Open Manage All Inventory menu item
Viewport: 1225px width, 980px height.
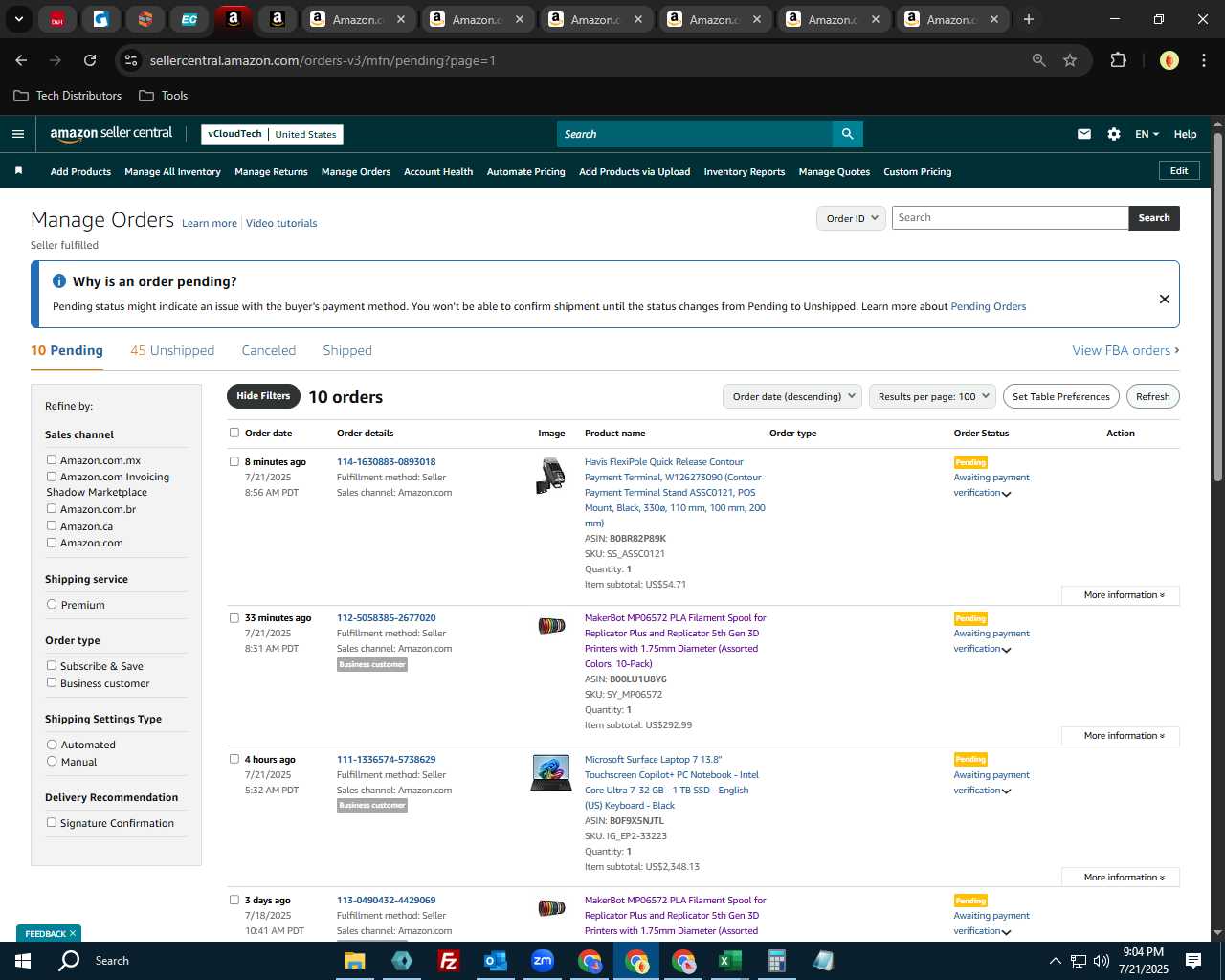[172, 172]
